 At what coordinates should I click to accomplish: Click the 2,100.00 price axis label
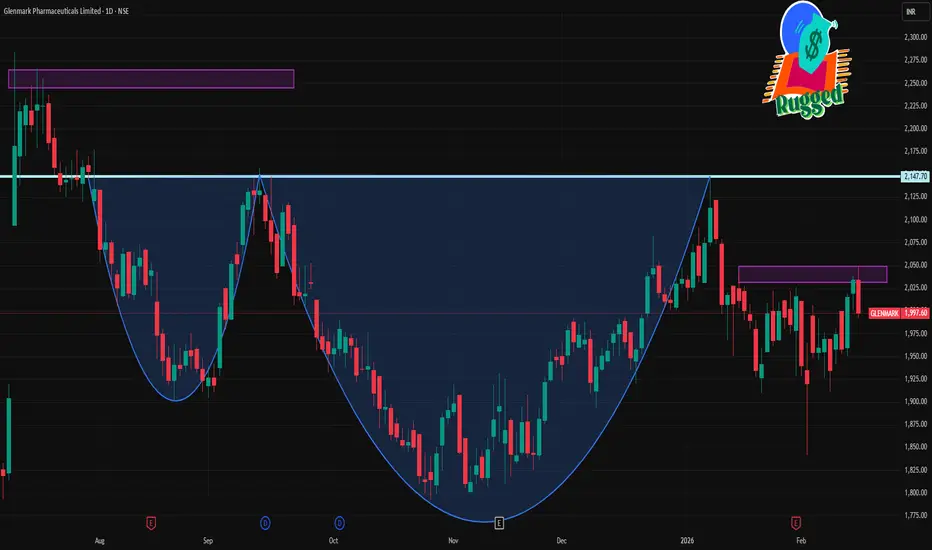pos(915,220)
